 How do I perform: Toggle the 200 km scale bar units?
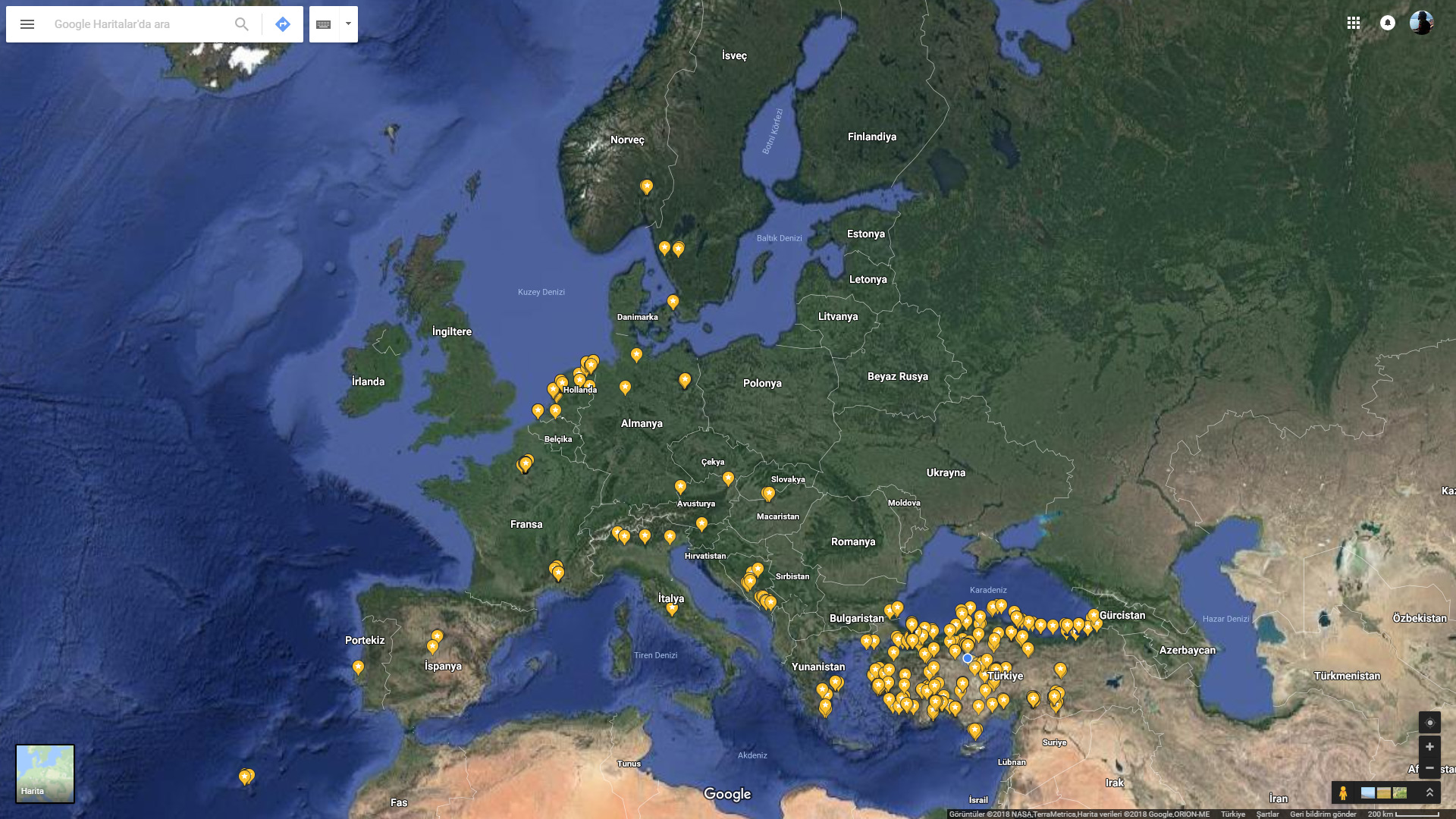click(1403, 814)
